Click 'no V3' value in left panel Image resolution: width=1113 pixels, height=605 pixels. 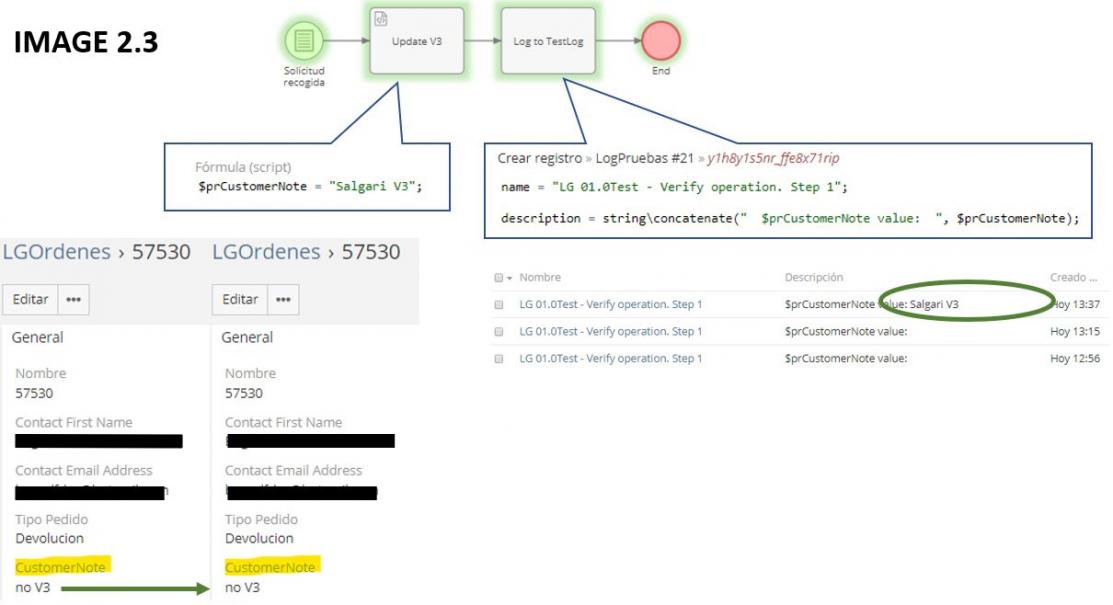[x=33, y=587]
